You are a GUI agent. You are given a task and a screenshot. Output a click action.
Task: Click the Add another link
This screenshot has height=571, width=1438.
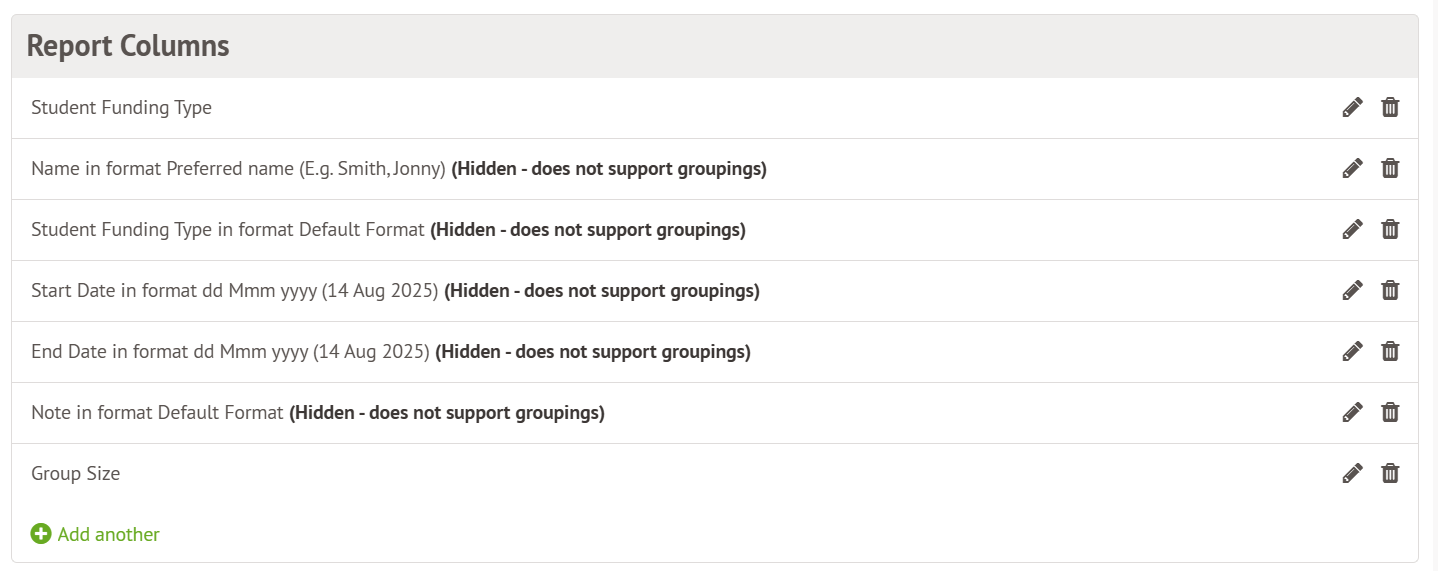(108, 535)
